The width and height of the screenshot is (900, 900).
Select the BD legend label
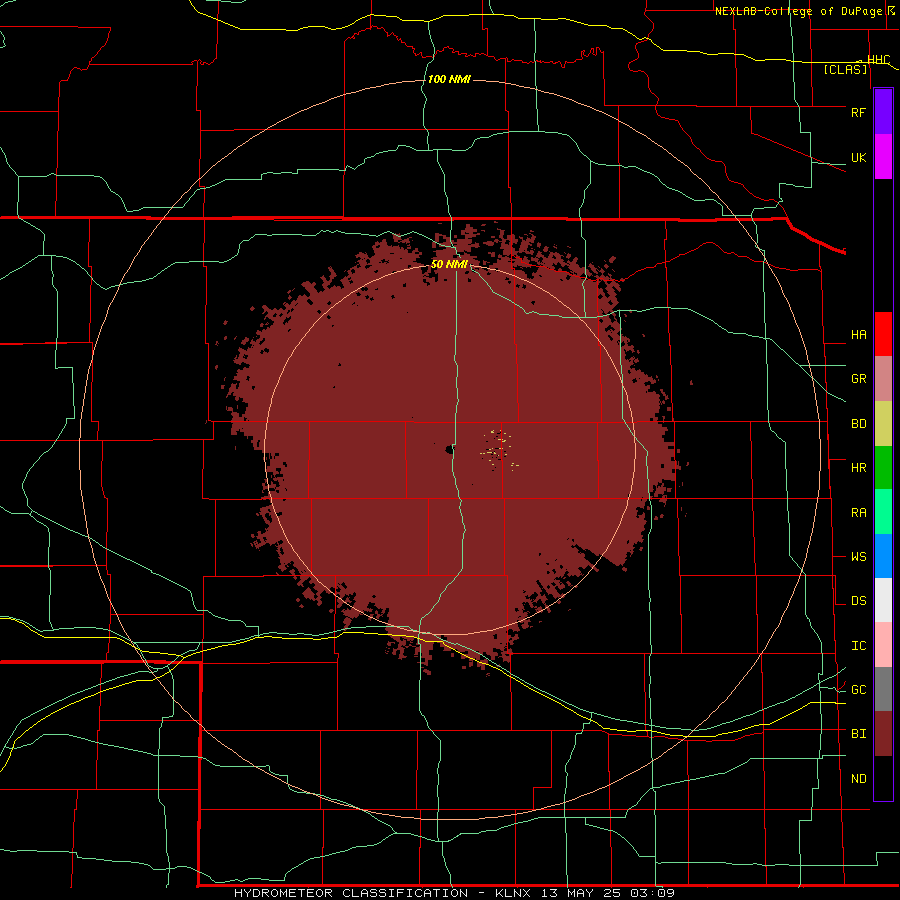coord(858,424)
